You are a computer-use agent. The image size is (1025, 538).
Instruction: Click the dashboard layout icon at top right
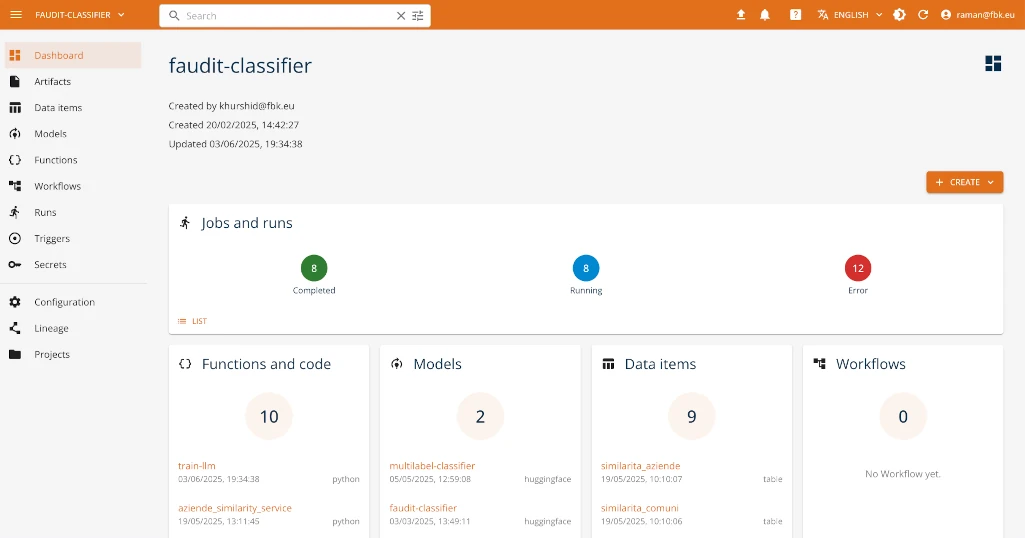(993, 64)
